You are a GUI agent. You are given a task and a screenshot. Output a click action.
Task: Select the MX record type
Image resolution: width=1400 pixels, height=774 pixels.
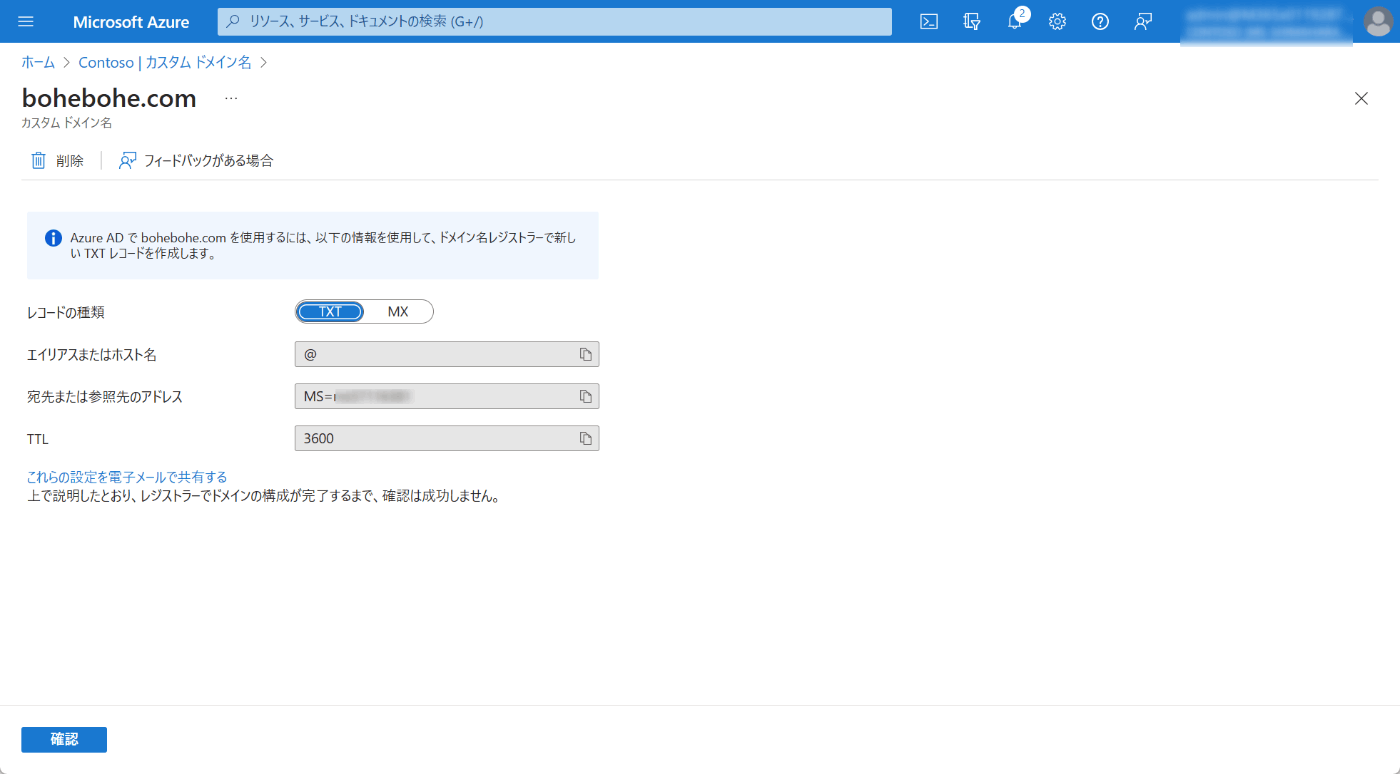(x=398, y=312)
